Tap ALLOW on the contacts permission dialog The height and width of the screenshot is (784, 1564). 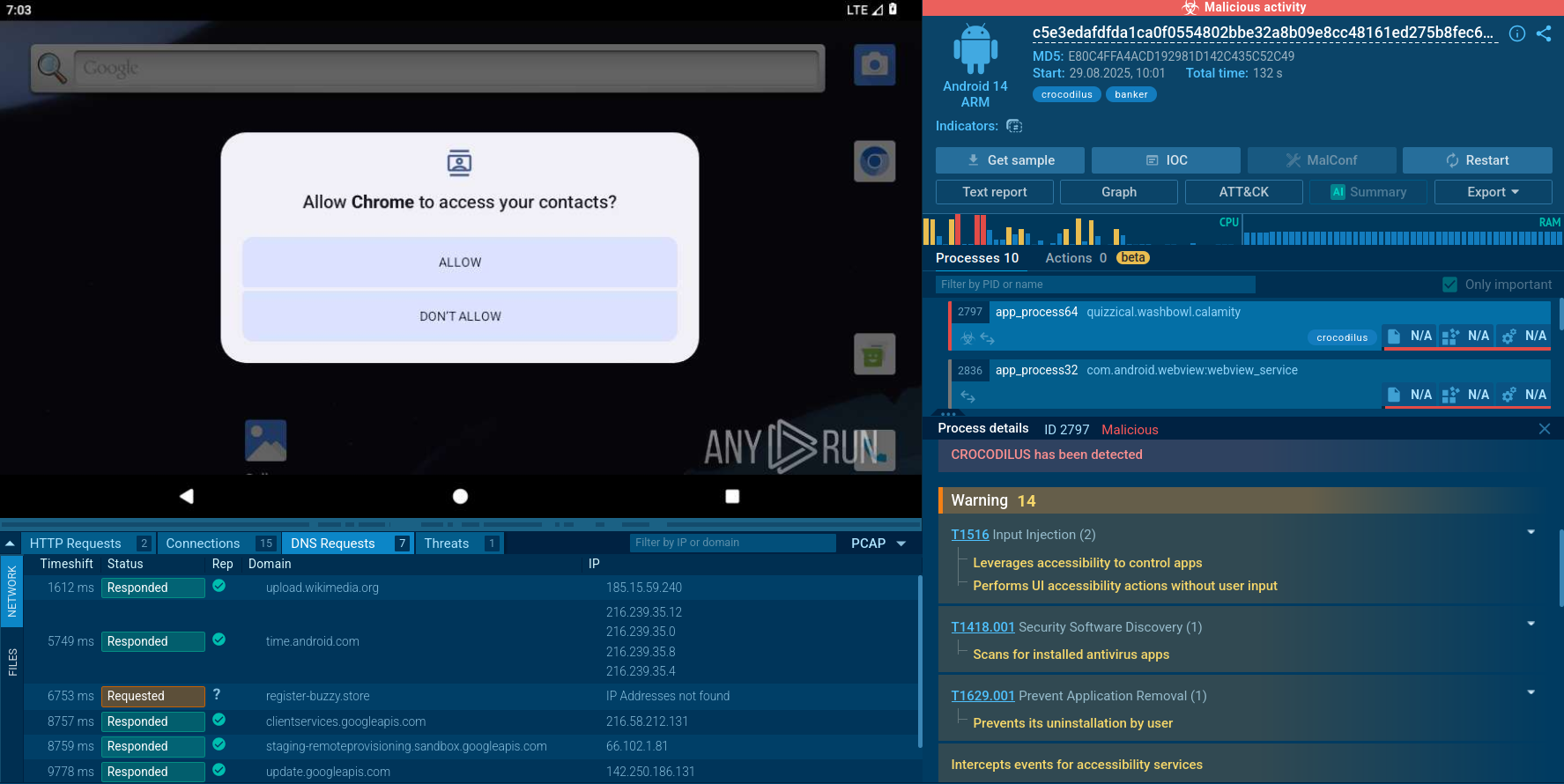pos(460,263)
